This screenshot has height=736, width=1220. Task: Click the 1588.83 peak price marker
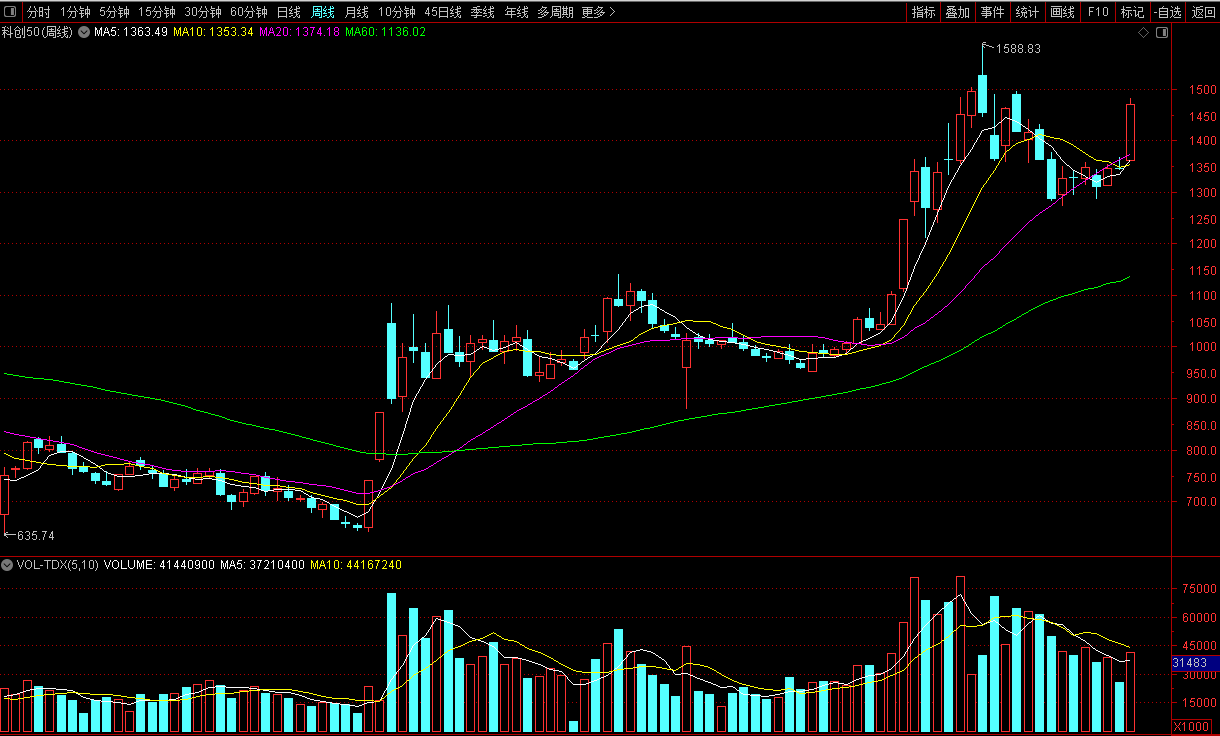[1017, 48]
